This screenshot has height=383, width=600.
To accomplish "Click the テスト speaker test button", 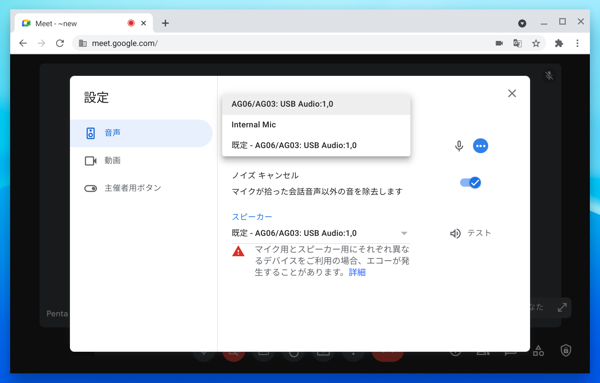I will click(479, 233).
